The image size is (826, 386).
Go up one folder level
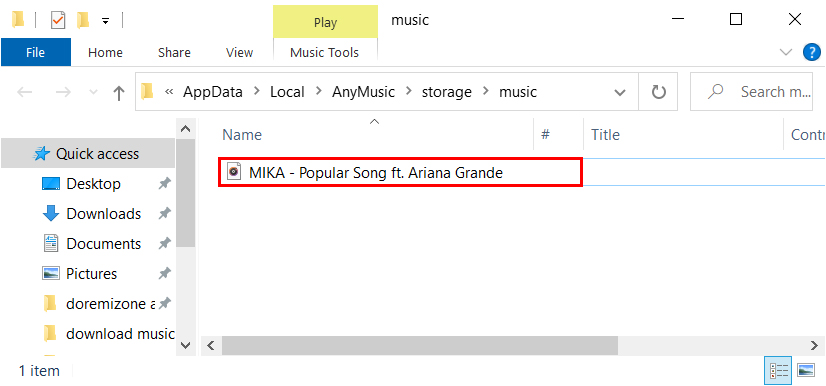(x=119, y=93)
